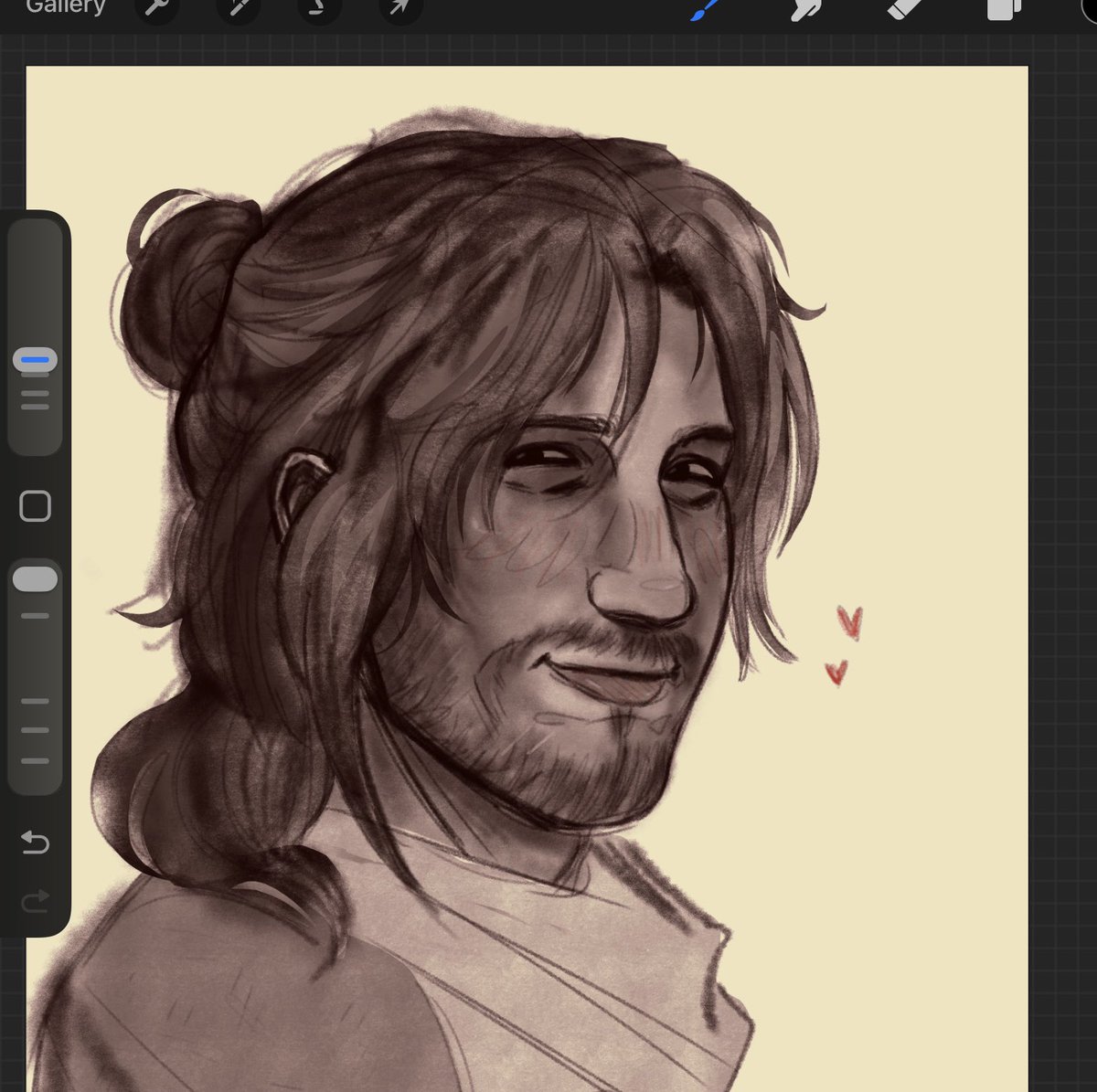The width and height of the screenshot is (1097, 1092).
Task: Open the Layers panel
Action: tap(1003, 10)
